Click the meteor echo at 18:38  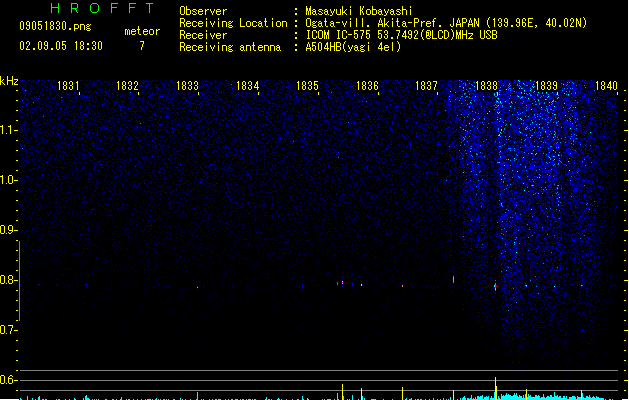coord(495,286)
